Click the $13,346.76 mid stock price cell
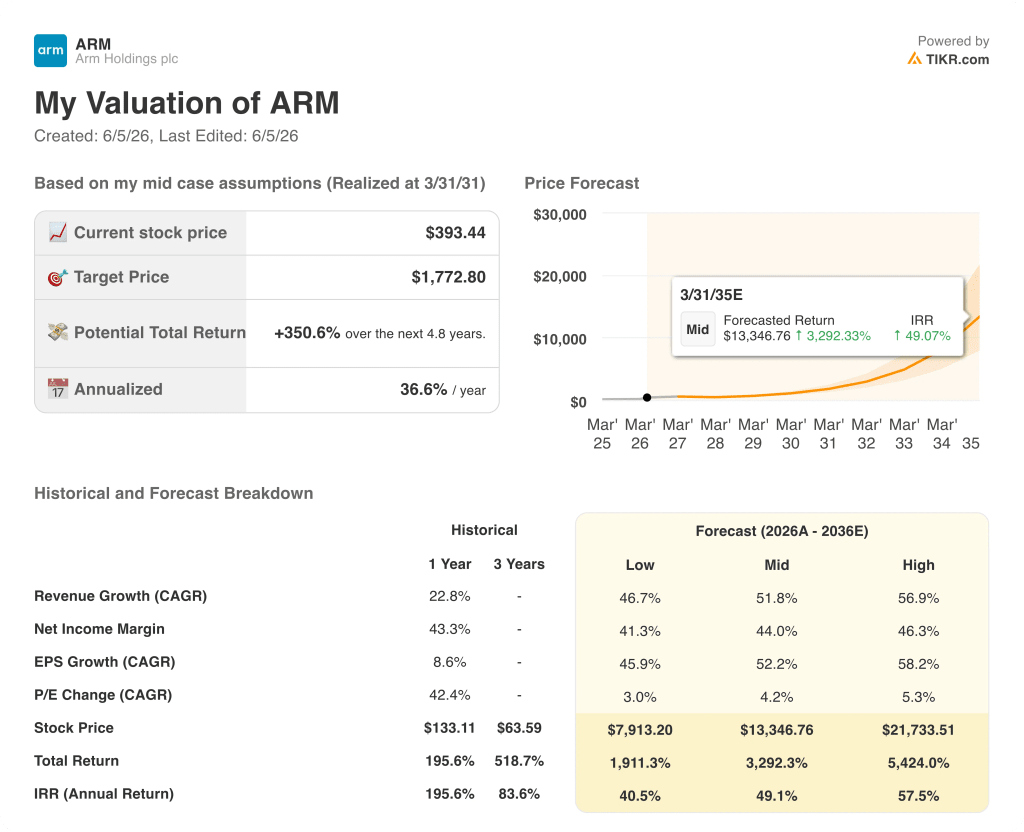This screenshot has height=832, width=1024. click(x=776, y=729)
